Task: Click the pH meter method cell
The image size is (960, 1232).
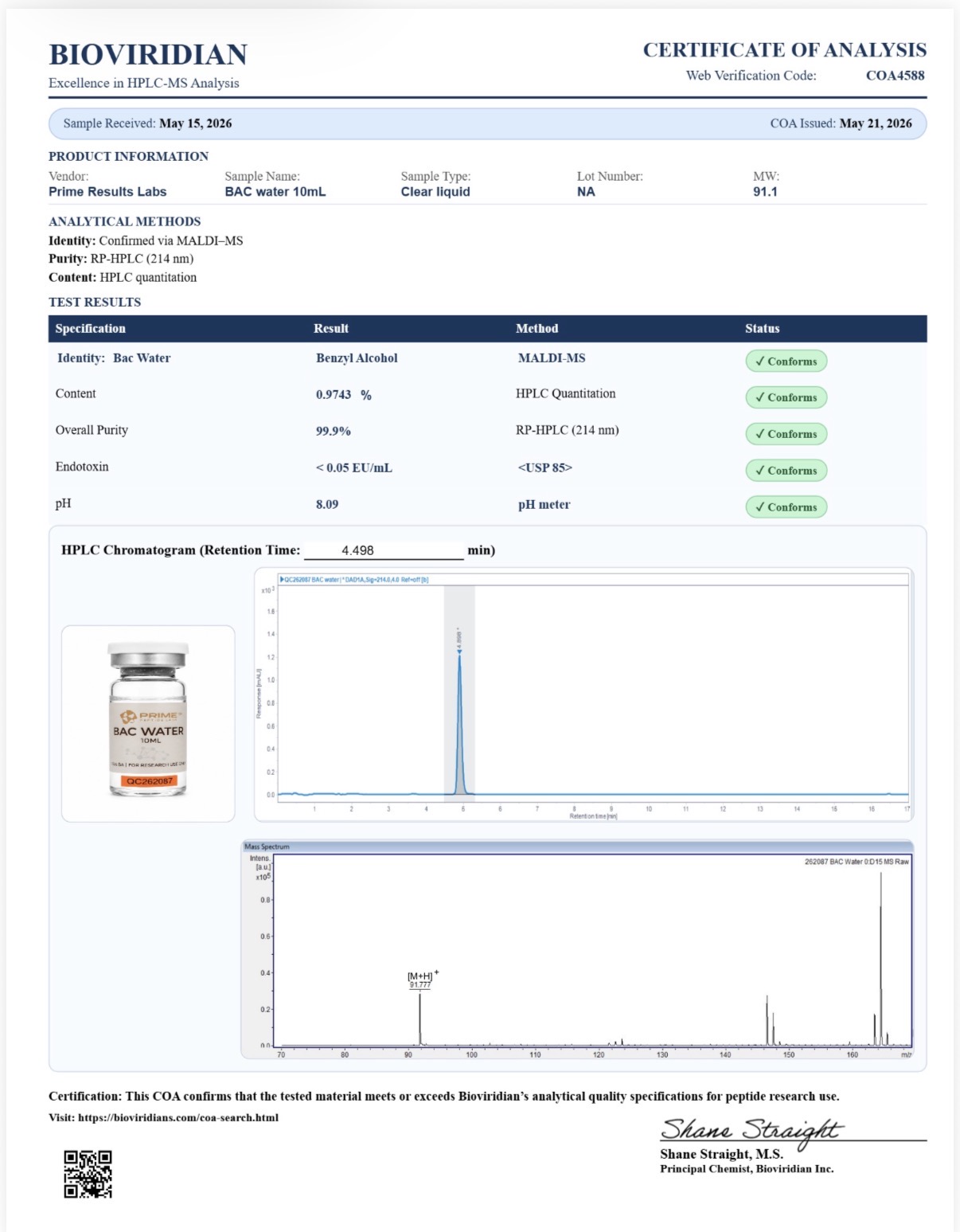Action: (x=544, y=505)
